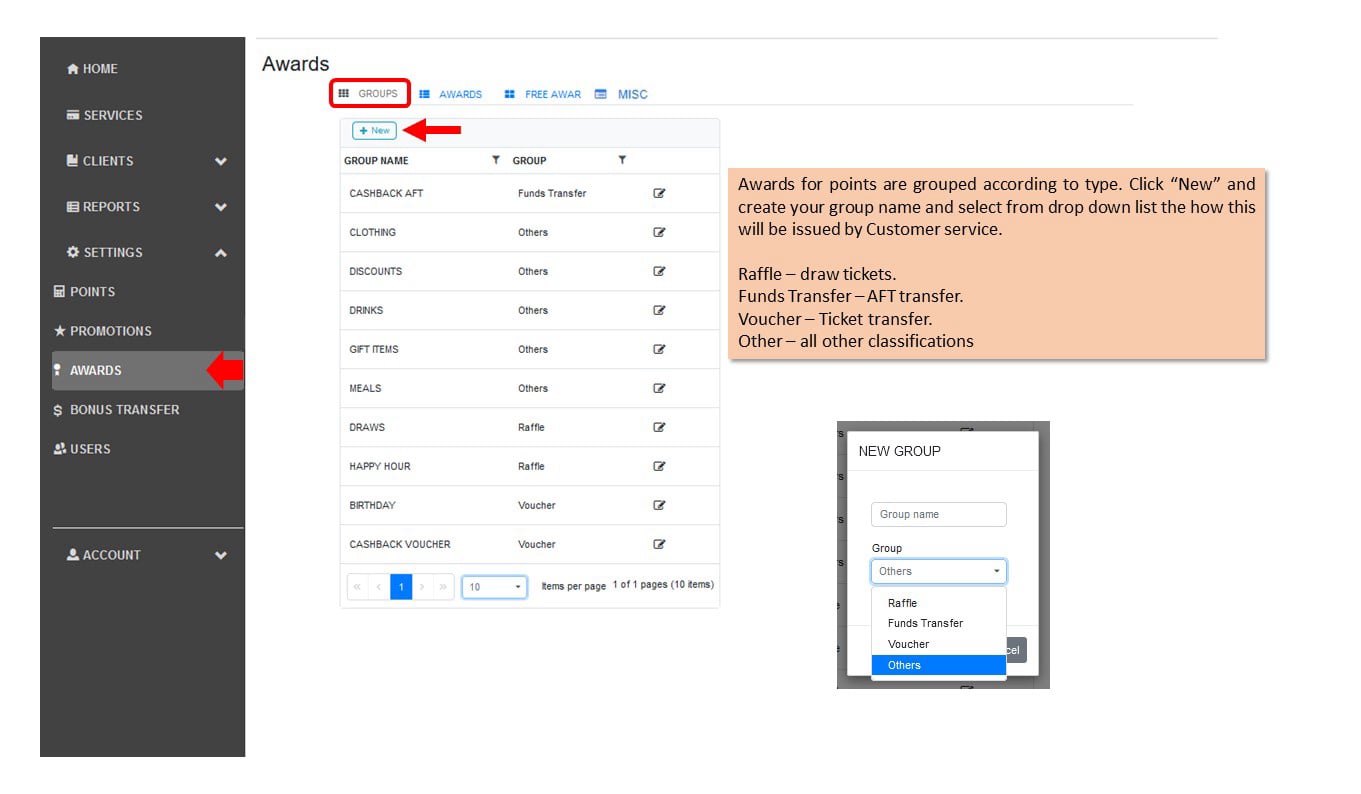Edit the GIFT ITEMS group
Screen dimensions: 1361x794
(659, 349)
